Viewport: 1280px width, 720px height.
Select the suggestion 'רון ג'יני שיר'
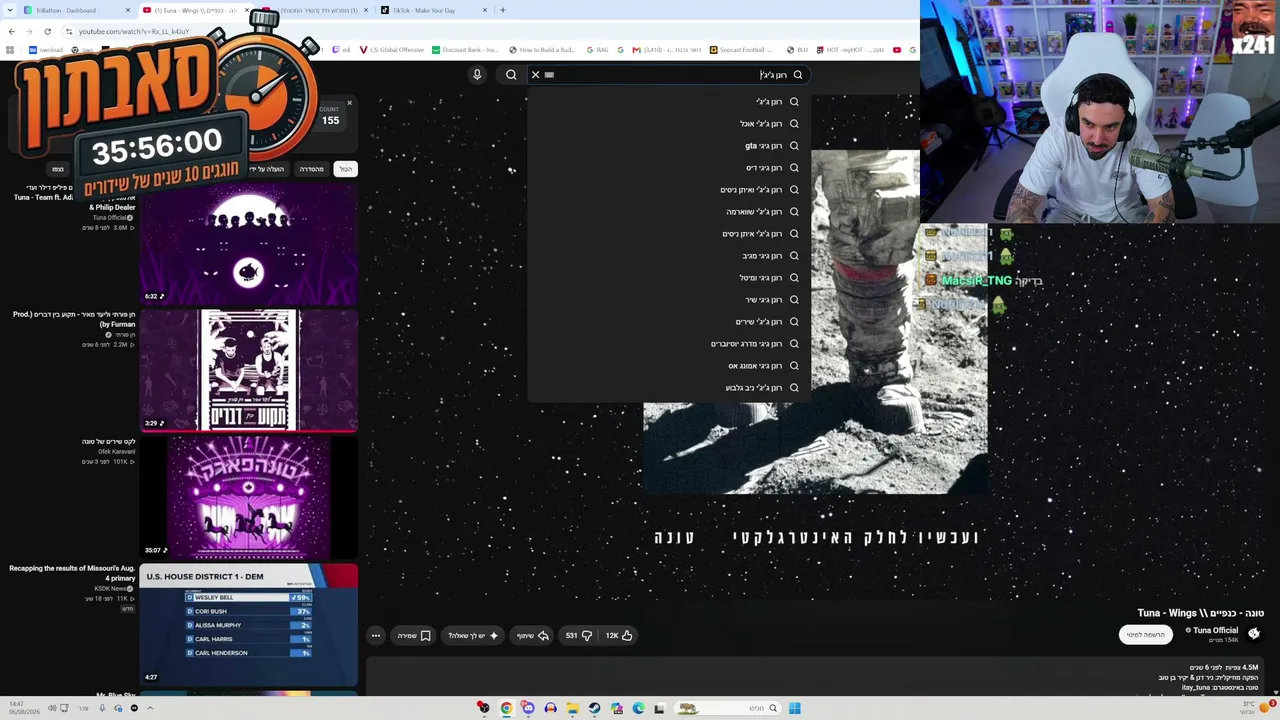pyautogui.click(x=668, y=300)
